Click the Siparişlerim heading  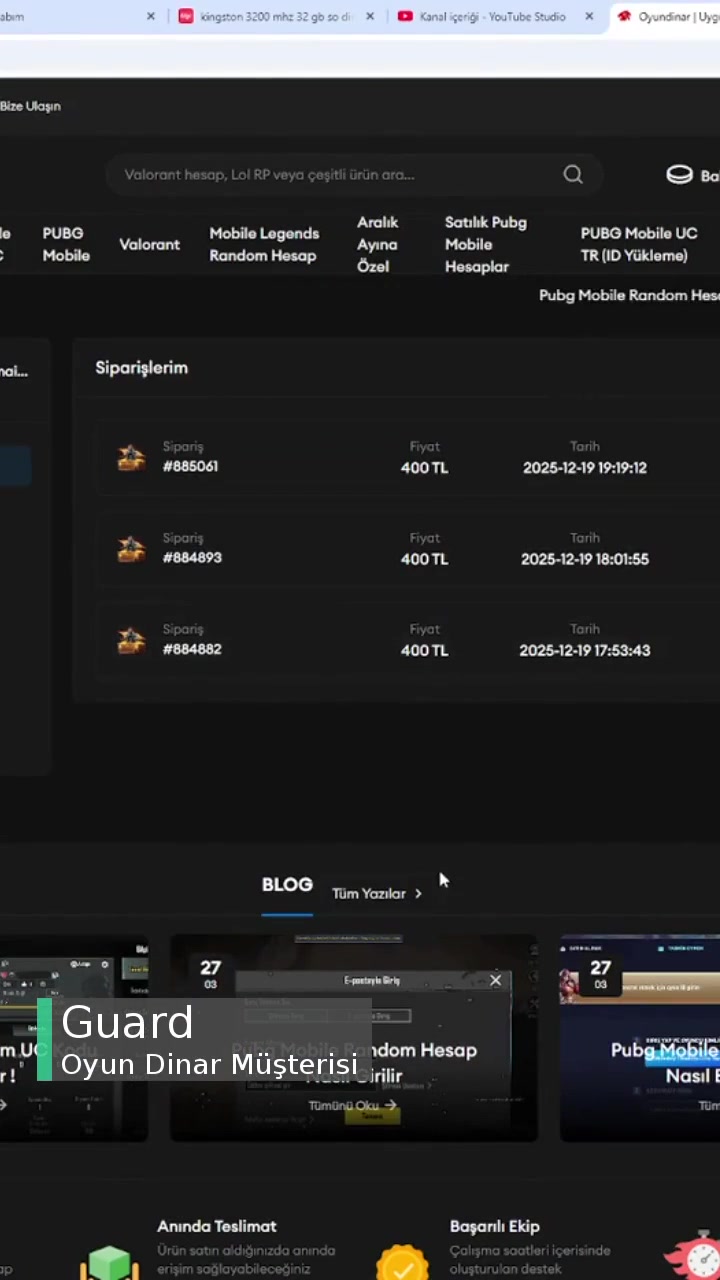141,367
